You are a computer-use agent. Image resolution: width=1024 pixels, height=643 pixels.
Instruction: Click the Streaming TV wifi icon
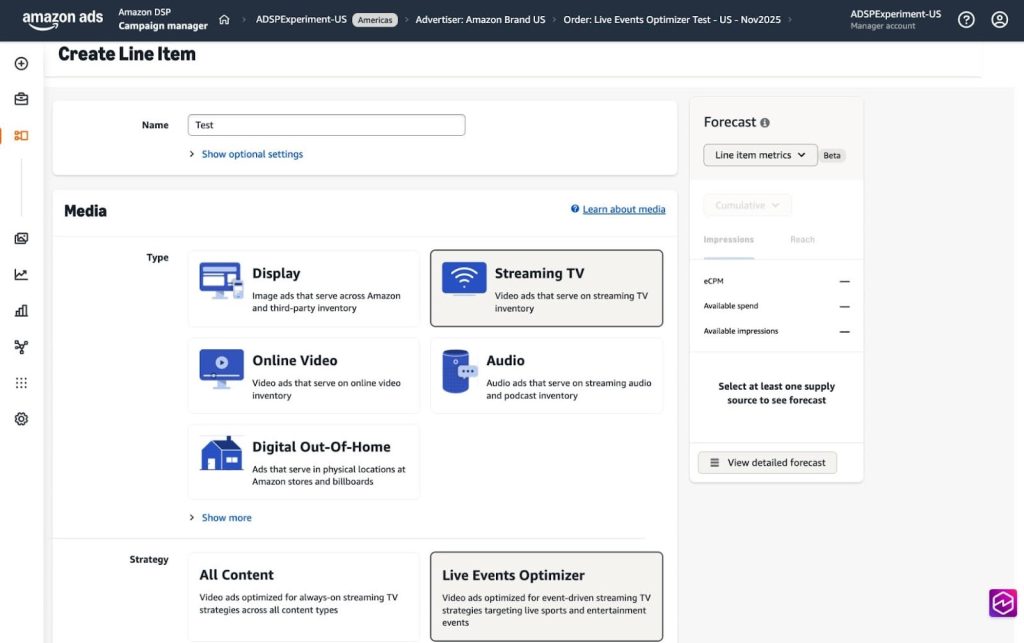point(464,279)
